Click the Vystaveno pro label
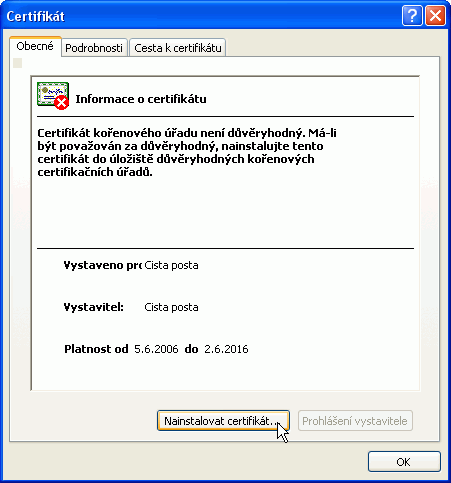The height and width of the screenshot is (483, 451). coord(103,265)
